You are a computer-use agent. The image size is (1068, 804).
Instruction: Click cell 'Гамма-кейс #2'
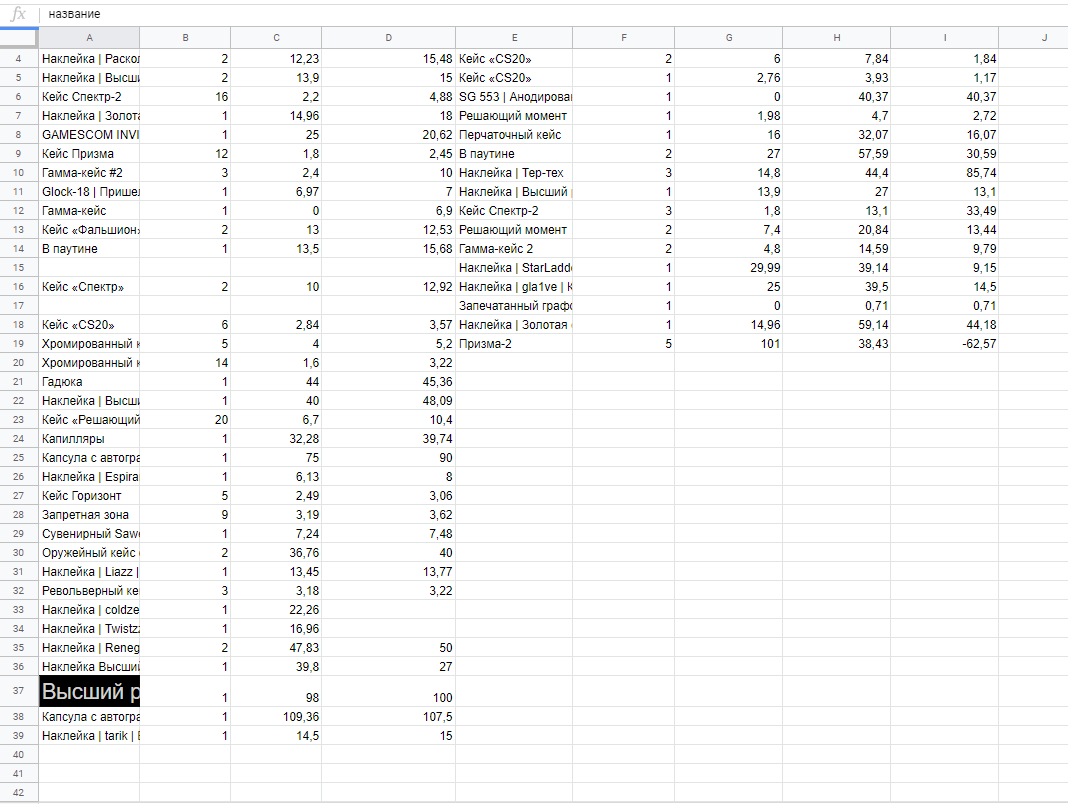pos(89,173)
